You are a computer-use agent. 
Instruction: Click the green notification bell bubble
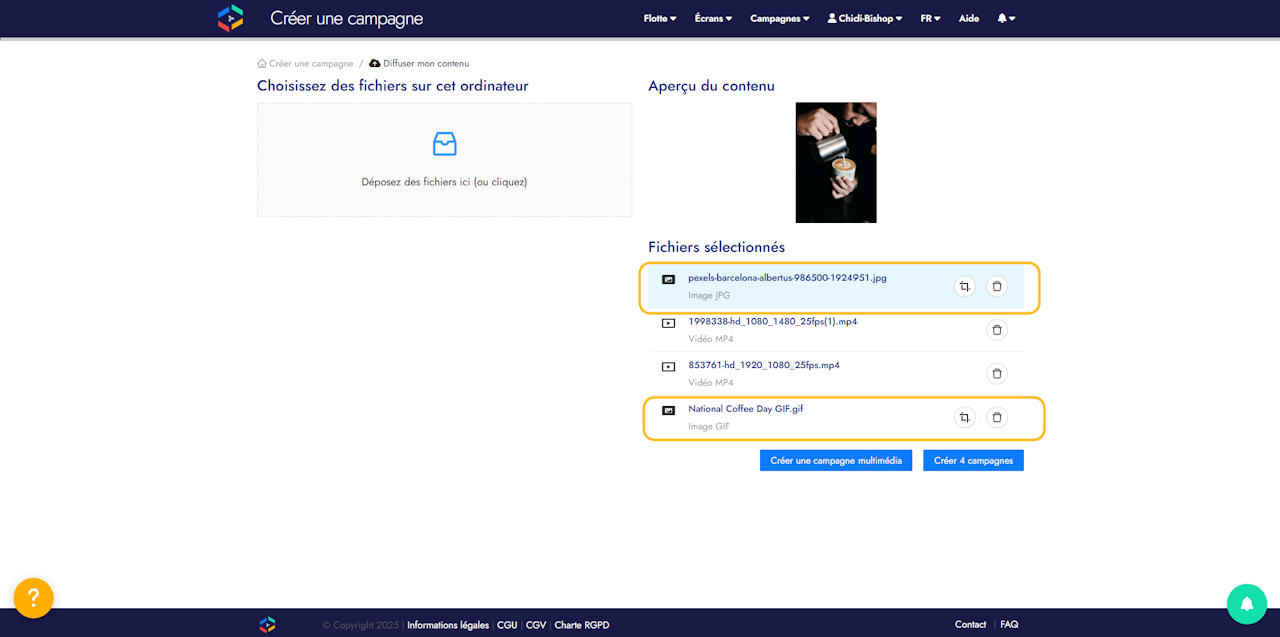(1246, 604)
